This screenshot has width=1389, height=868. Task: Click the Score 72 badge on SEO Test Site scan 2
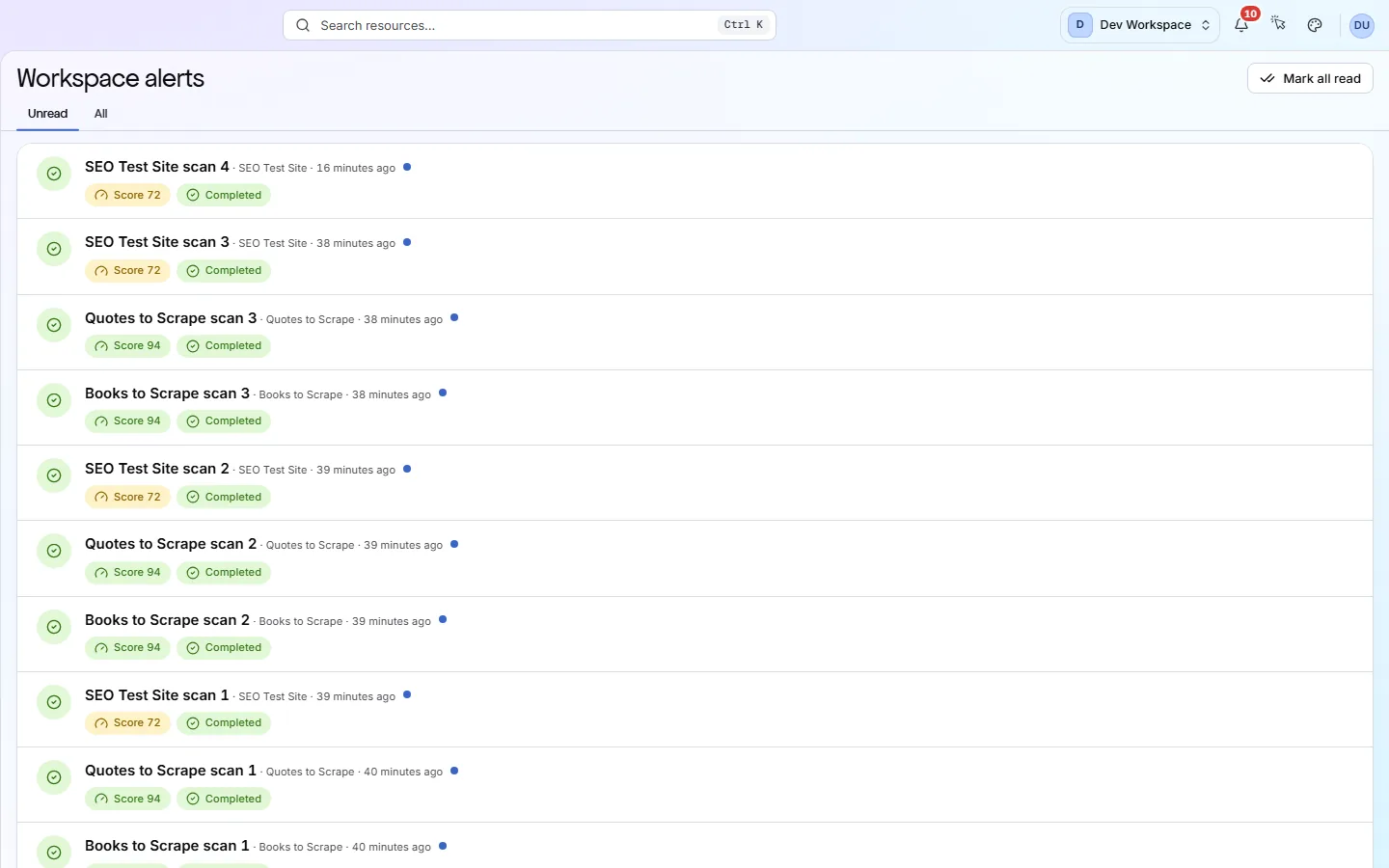(127, 497)
